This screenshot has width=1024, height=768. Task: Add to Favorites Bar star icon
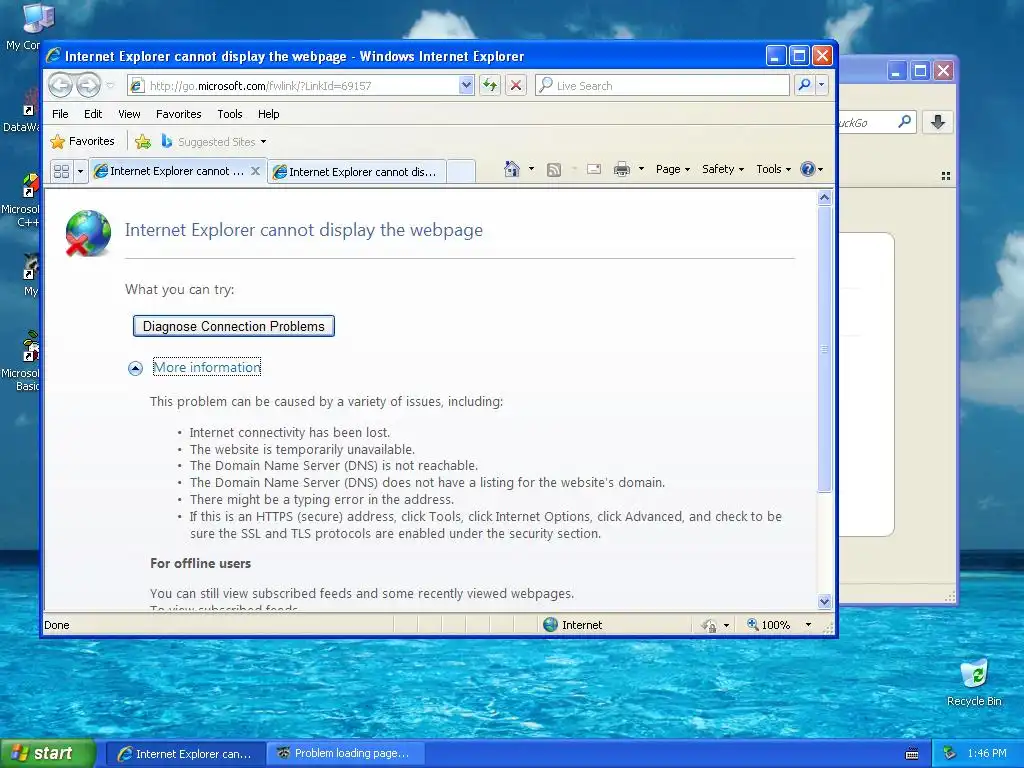tap(143, 142)
